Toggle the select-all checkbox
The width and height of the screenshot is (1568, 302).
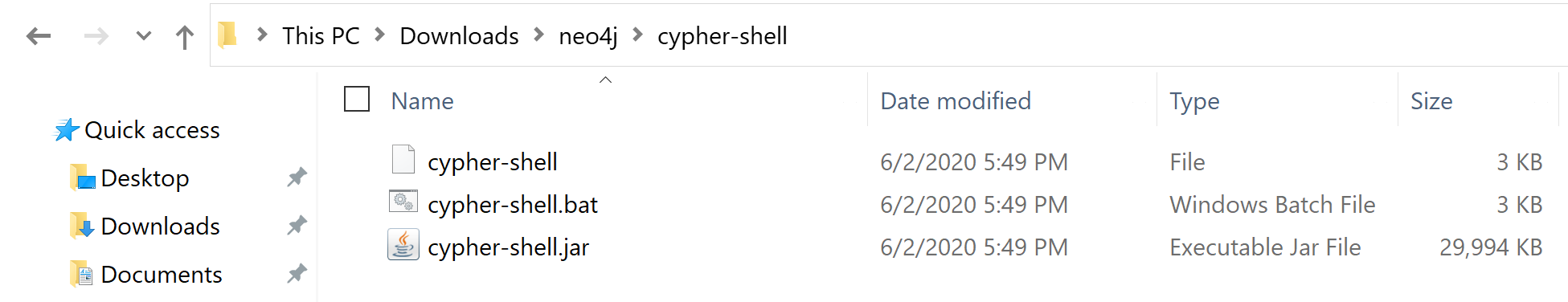click(357, 100)
